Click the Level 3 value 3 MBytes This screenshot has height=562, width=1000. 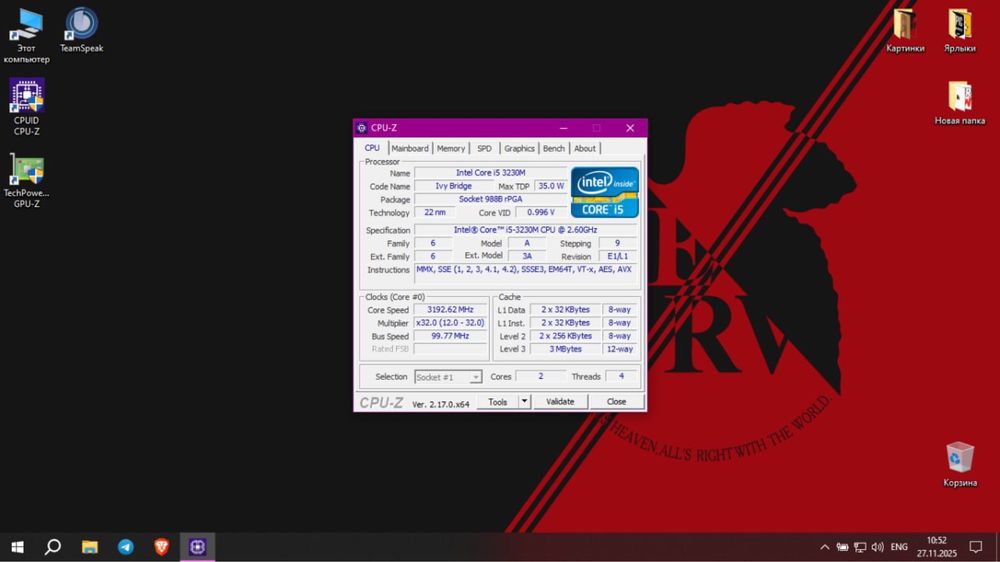tap(566, 350)
